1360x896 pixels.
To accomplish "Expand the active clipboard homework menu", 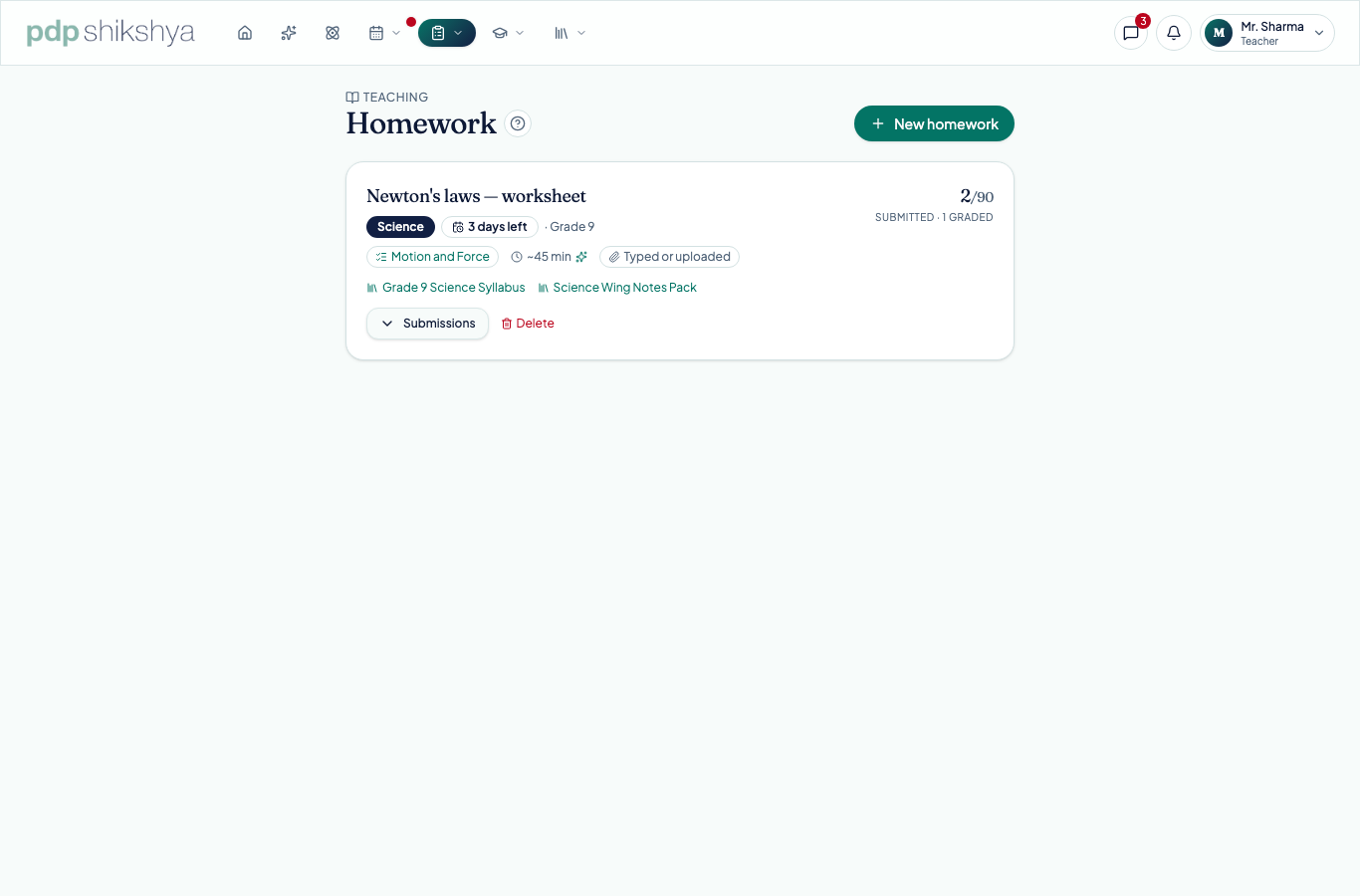I will pyautogui.click(x=447, y=33).
